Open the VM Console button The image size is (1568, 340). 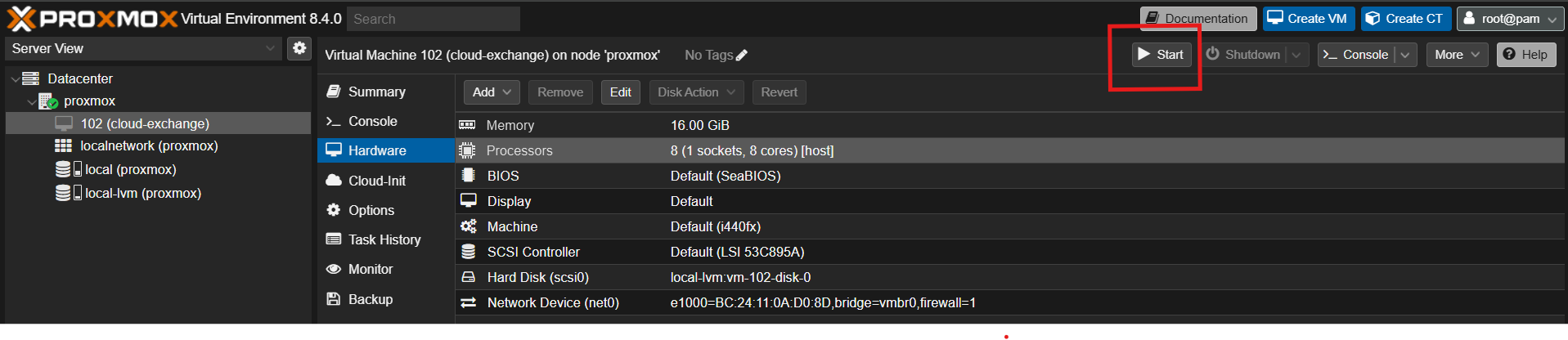pos(1356,54)
